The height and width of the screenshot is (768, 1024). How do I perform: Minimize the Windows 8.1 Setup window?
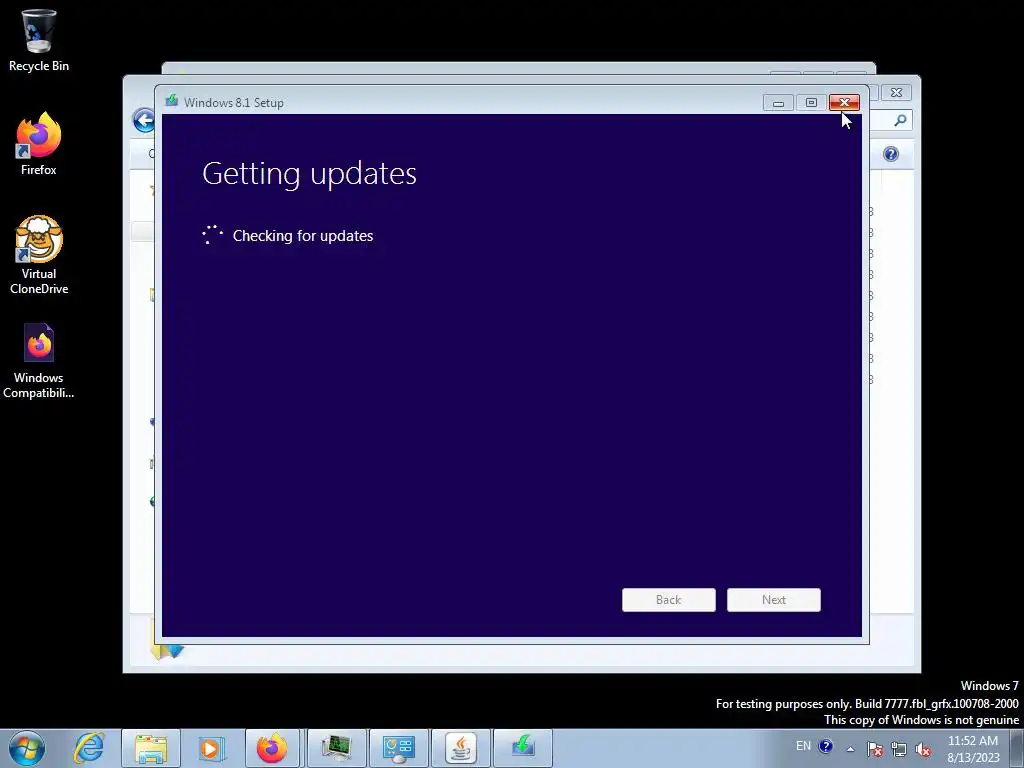[x=778, y=103]
